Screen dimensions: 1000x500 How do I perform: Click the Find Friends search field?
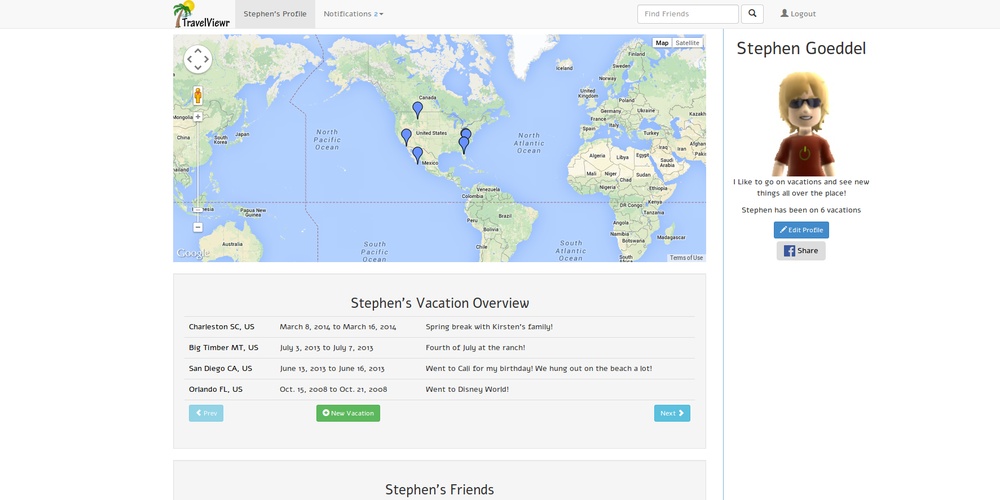pos(688,13)
